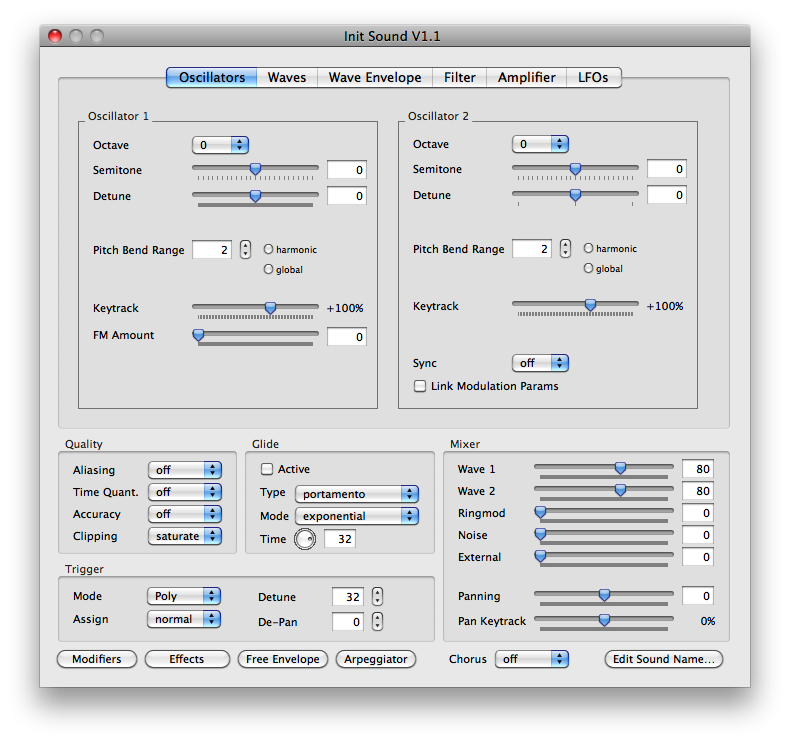The image size is (790, 742).
Task: Click the Ringmod mixer slider
Action: (x=604, y=512)
